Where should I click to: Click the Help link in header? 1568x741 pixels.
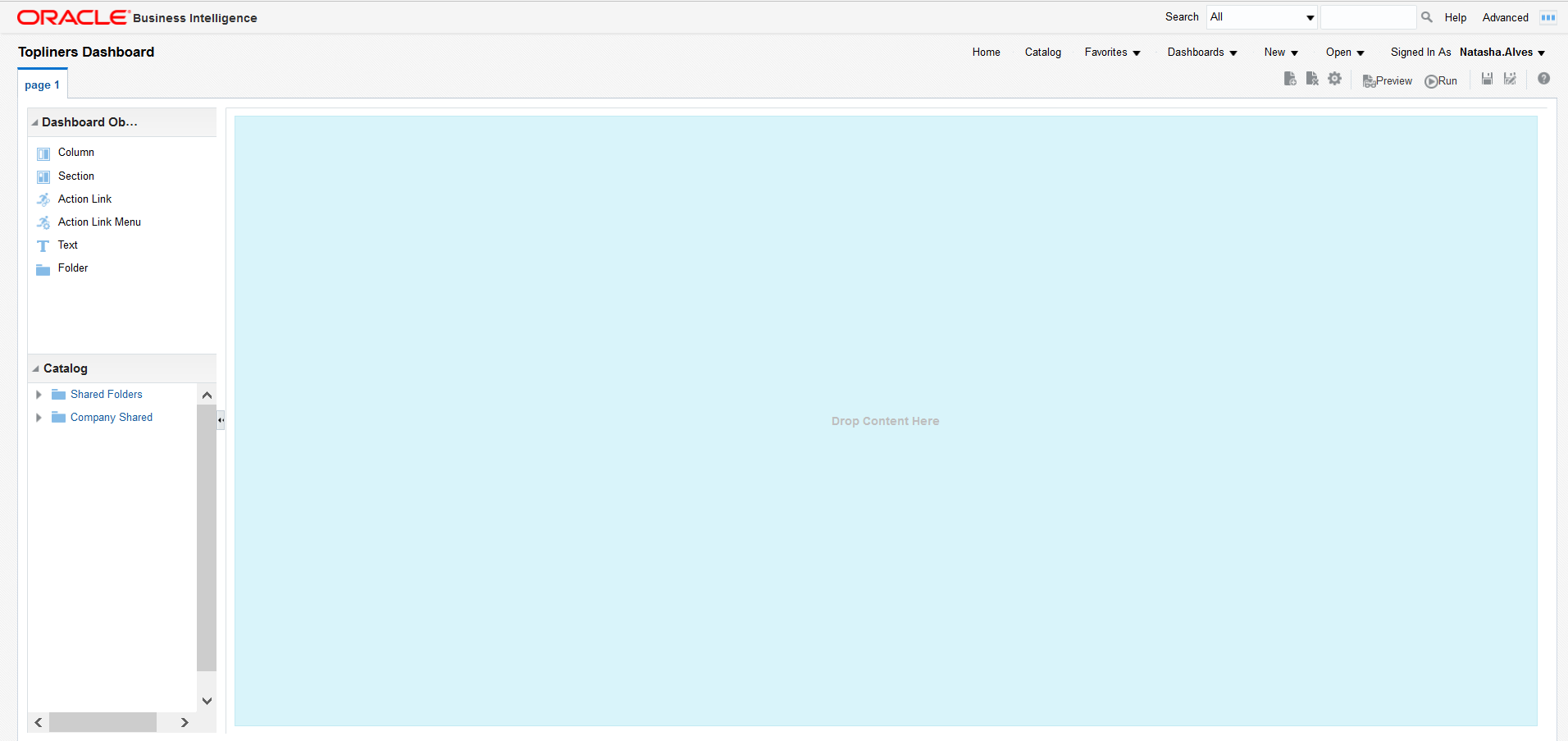tap(1456, 17)
